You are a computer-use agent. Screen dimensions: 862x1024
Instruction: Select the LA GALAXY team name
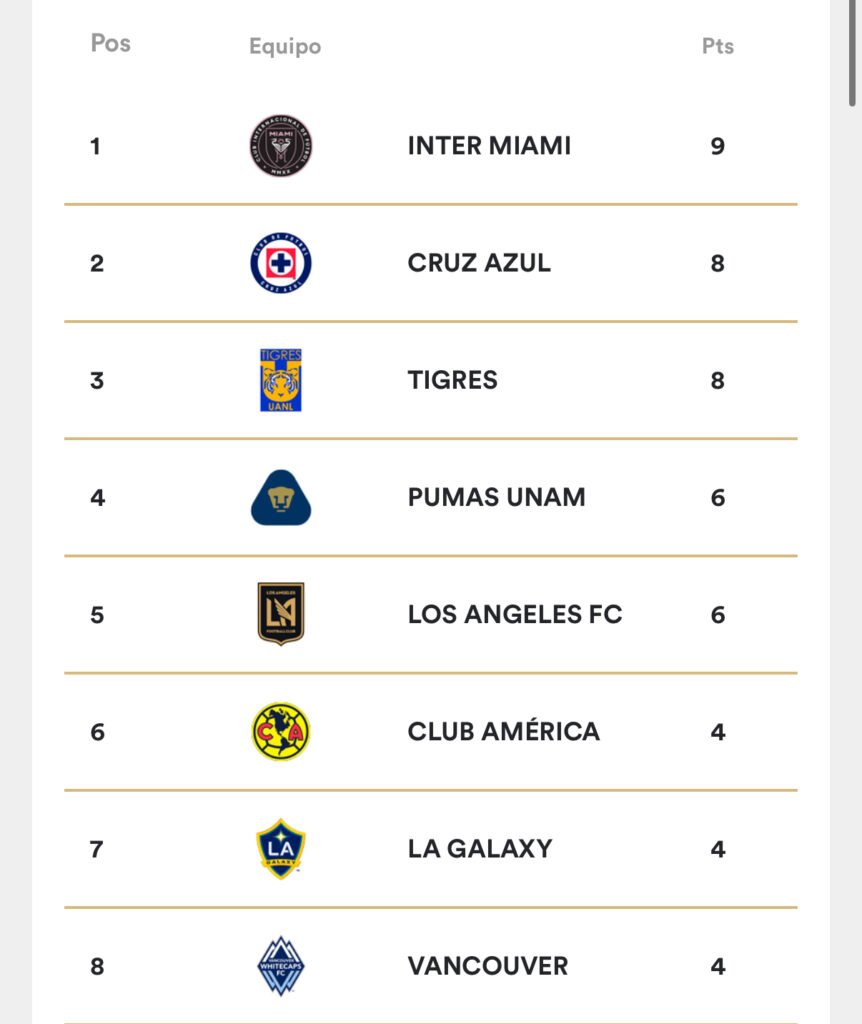click(480, 849)
